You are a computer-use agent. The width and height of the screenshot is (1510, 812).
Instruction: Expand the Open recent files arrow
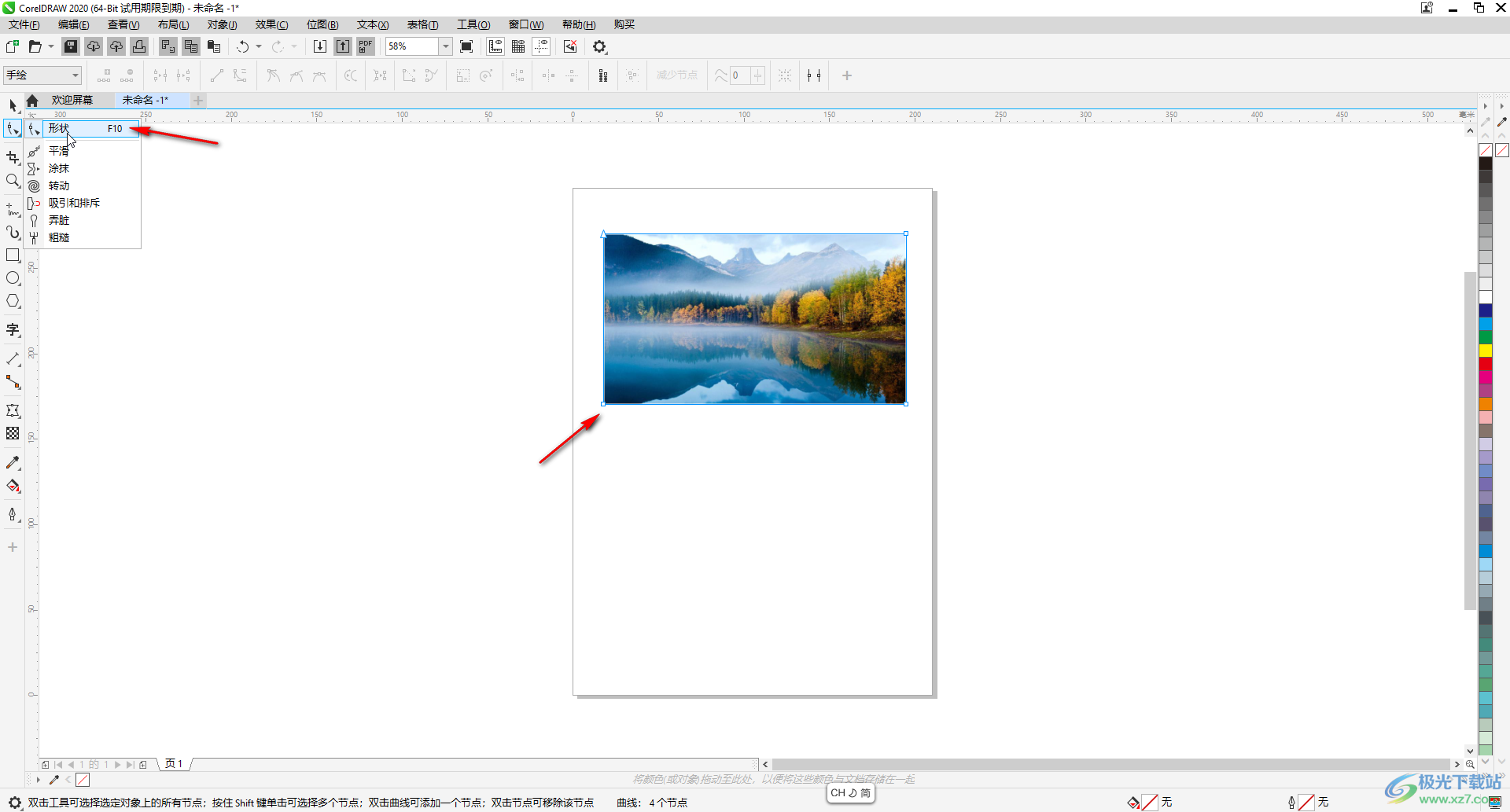tap(51, 46)
